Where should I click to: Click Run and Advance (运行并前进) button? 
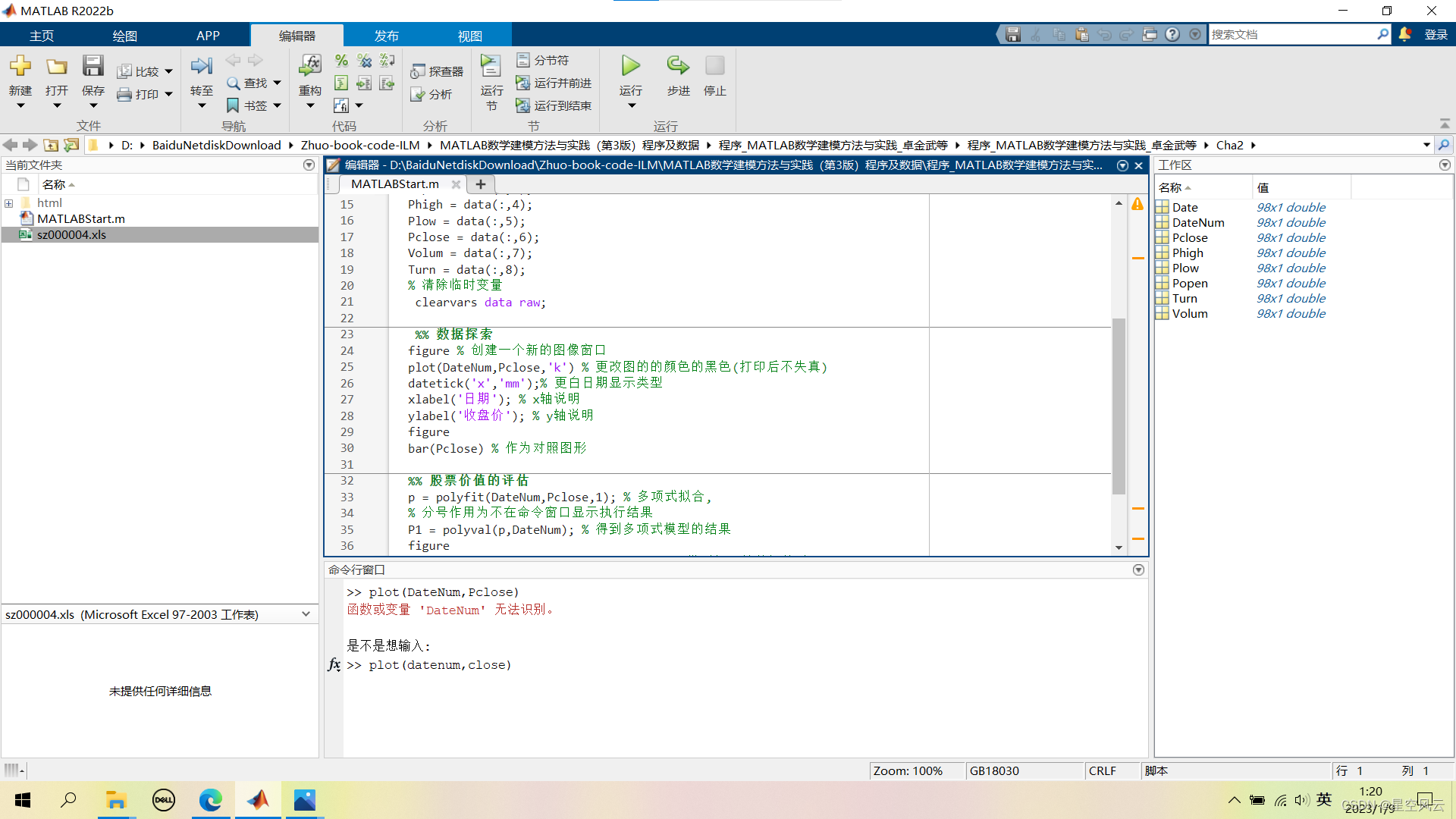click(554, 83)
